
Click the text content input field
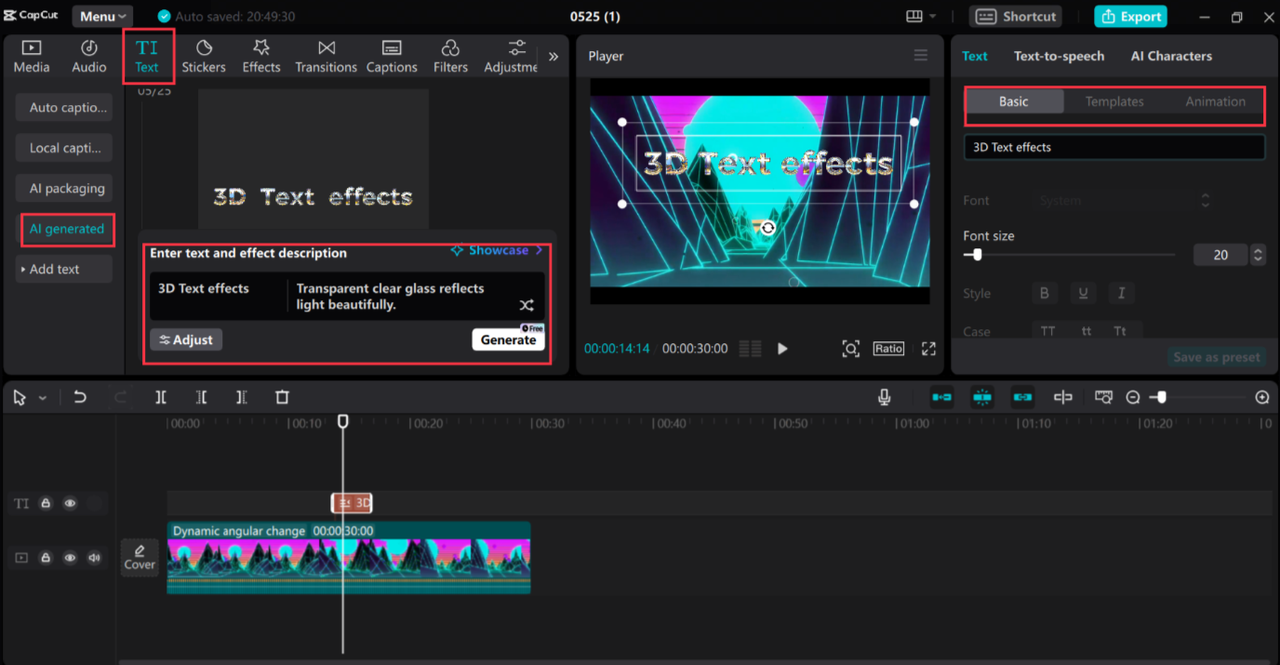[x=1114, y=147]
